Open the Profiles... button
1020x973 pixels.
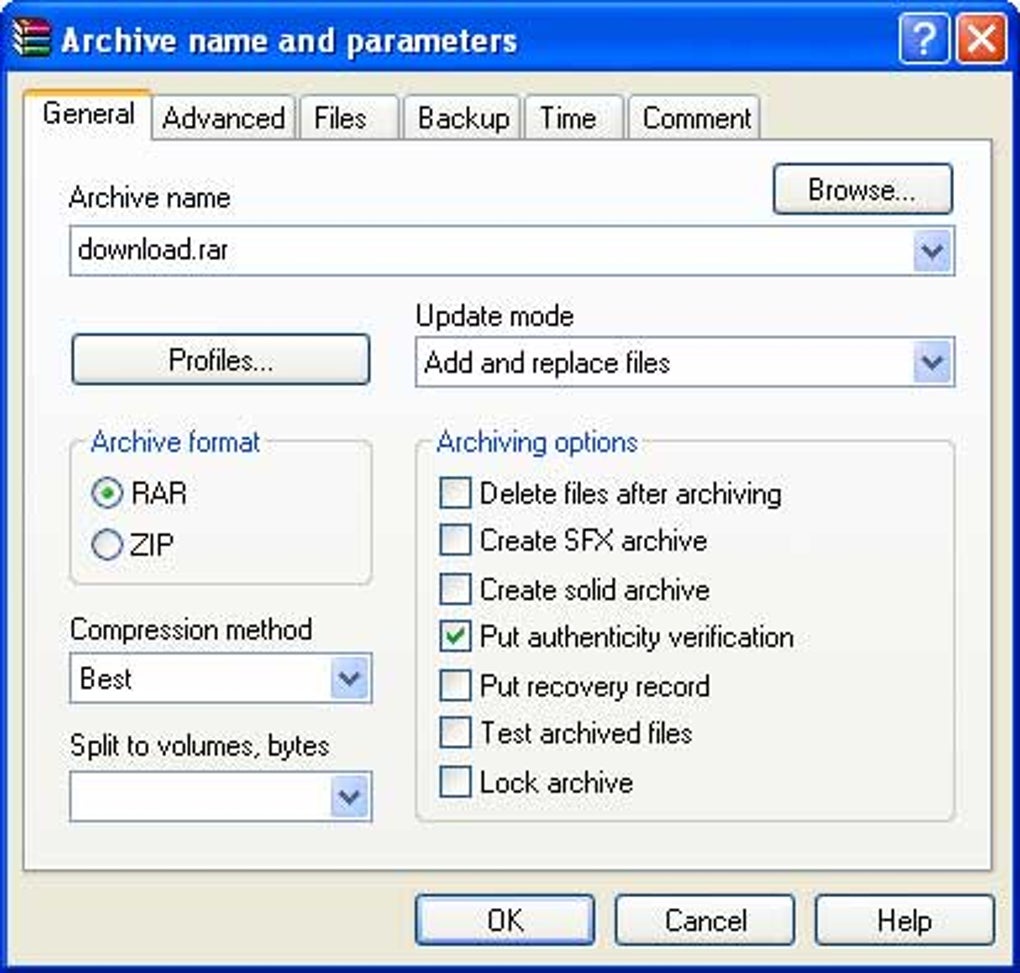221,360
